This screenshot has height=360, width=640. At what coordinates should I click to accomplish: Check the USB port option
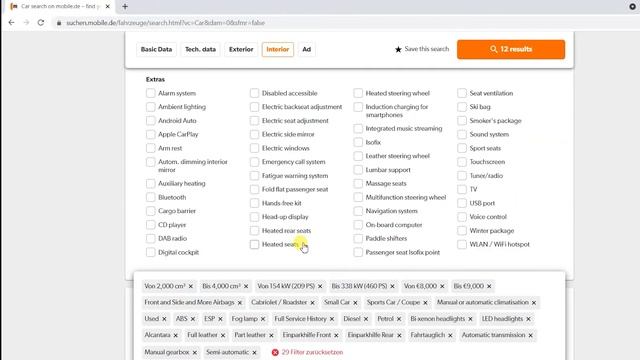coord(462,203)
